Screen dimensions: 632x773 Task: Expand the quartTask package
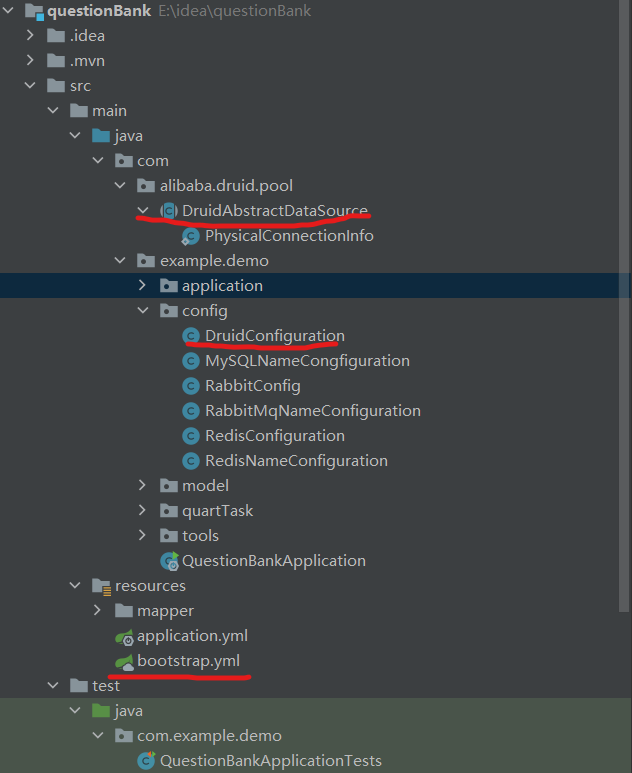tap(142, 510)
